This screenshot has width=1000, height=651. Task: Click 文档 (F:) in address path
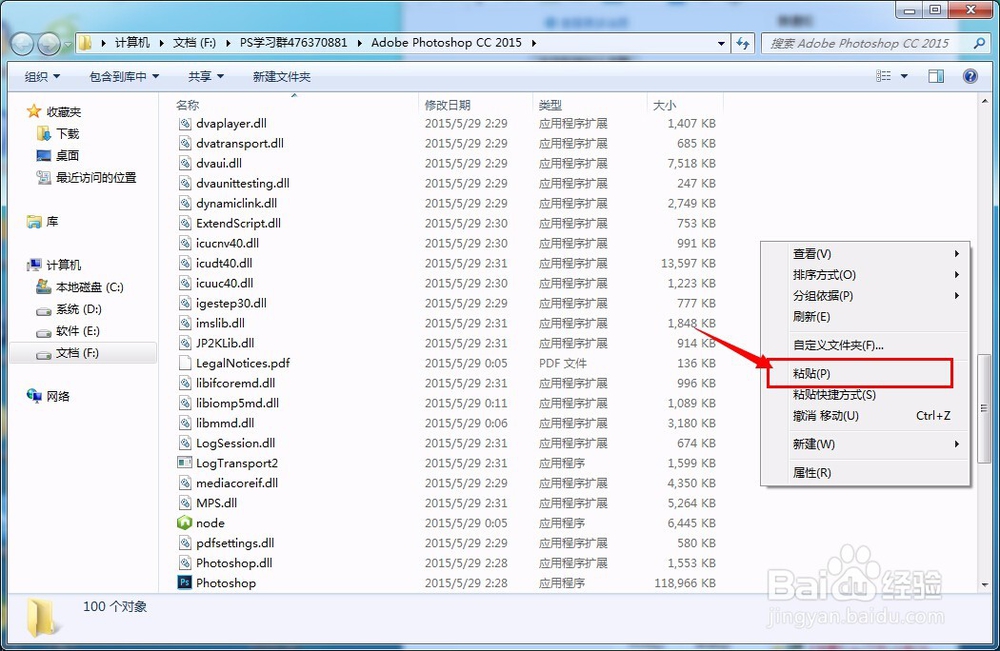(194, 43)
